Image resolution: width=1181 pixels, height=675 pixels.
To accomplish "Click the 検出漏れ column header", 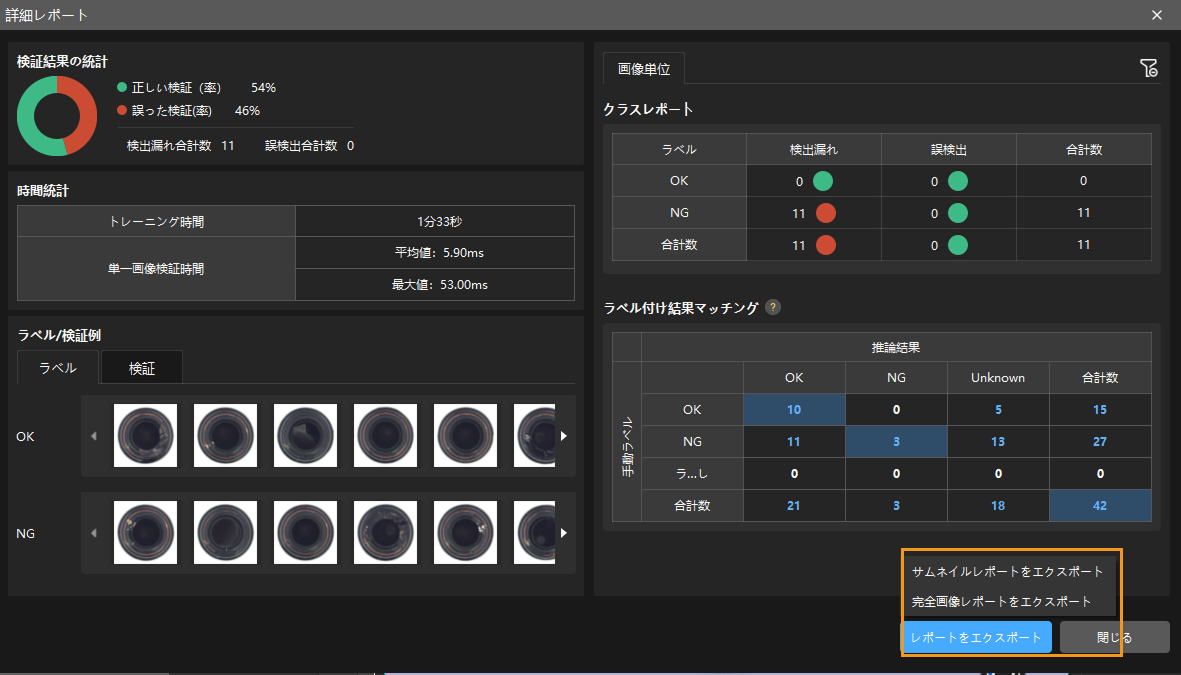I will tap(813, 149).
